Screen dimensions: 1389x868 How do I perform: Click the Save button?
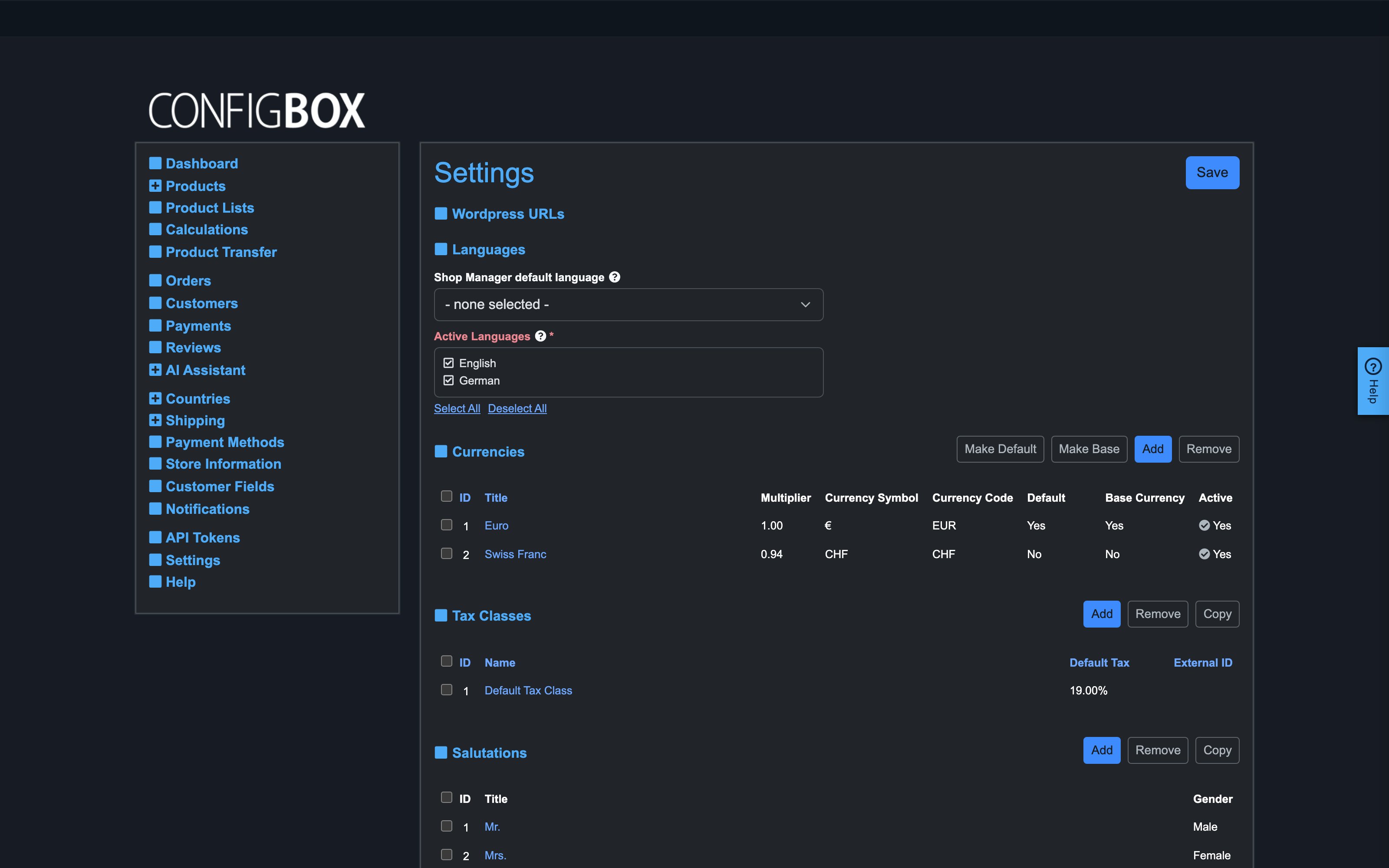(x=1212, y=172)
